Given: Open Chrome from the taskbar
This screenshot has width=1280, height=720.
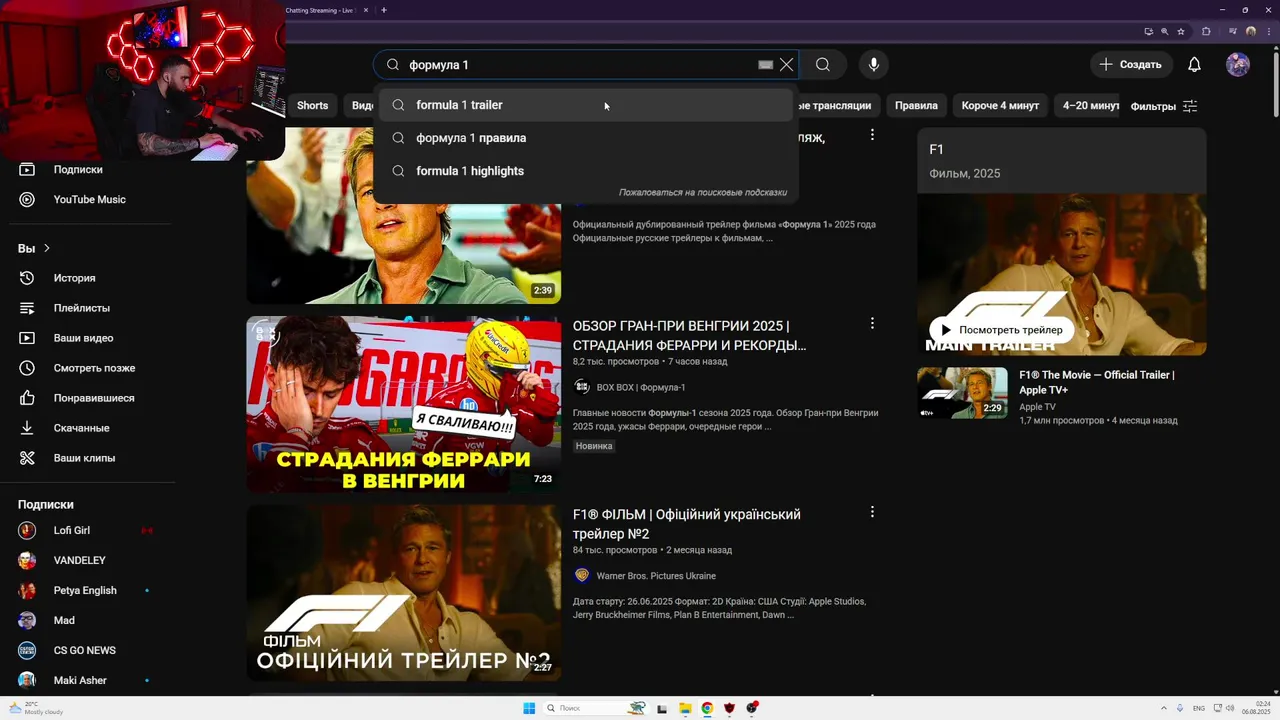Looking at the screenshot, I should [707, 708].
